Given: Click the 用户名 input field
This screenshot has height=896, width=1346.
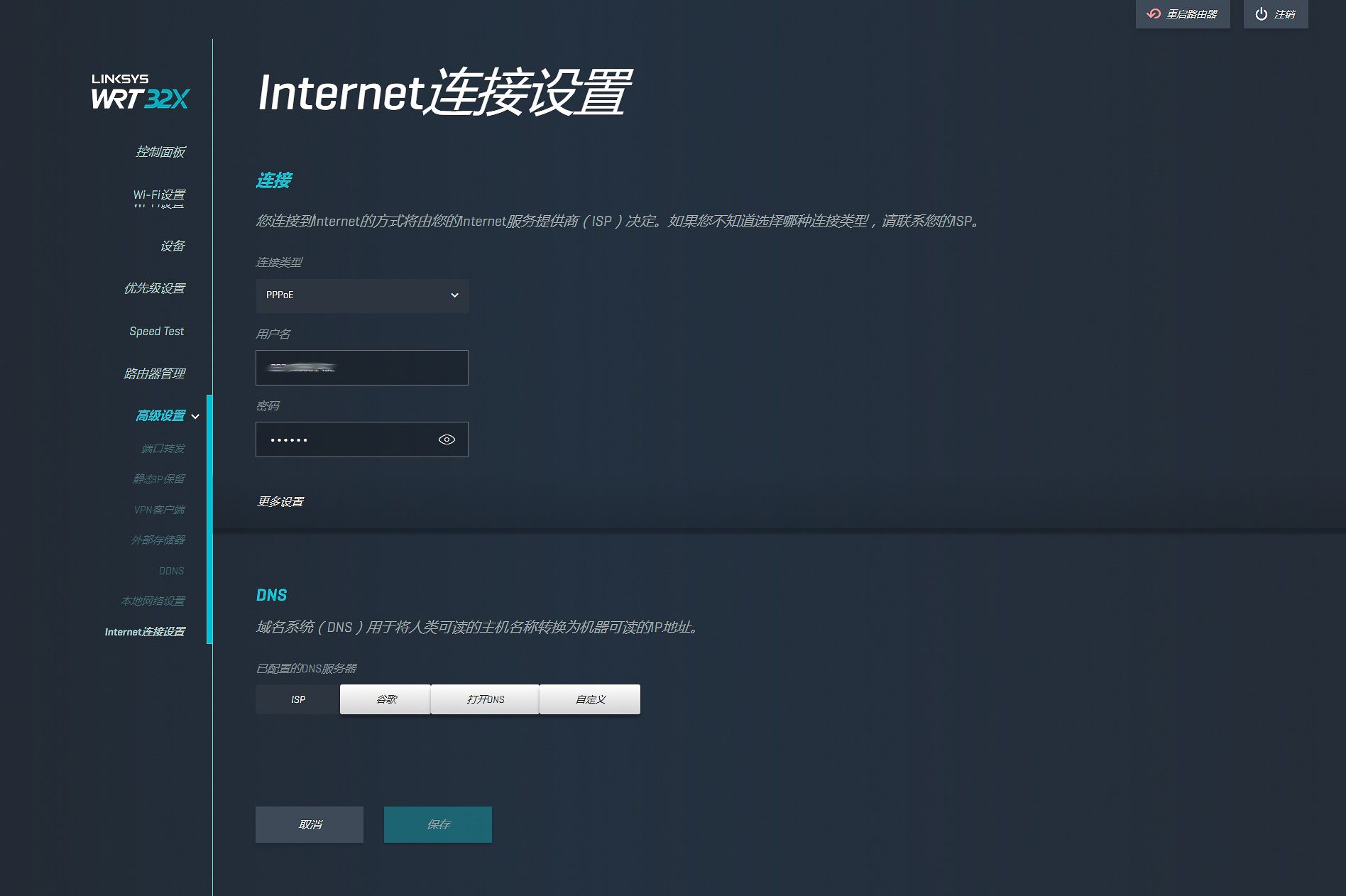Looking at the screenshot, I should [x=362, y=368].
